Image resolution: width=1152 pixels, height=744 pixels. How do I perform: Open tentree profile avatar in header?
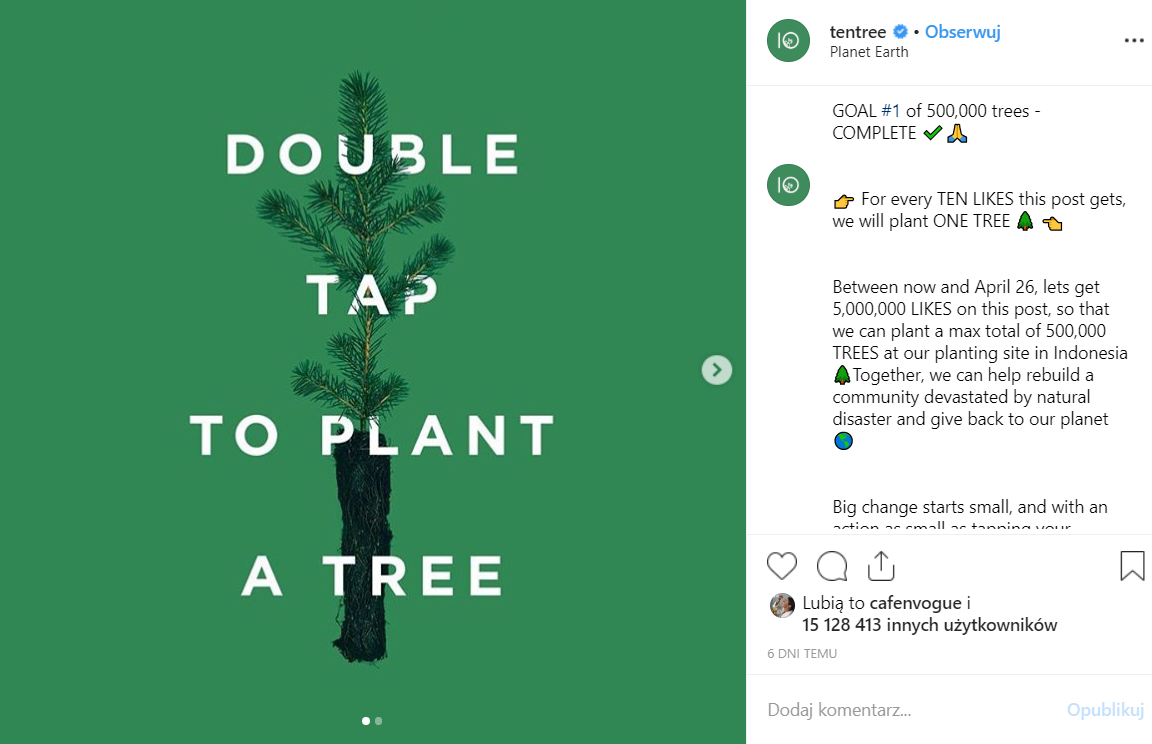(788, 41)
